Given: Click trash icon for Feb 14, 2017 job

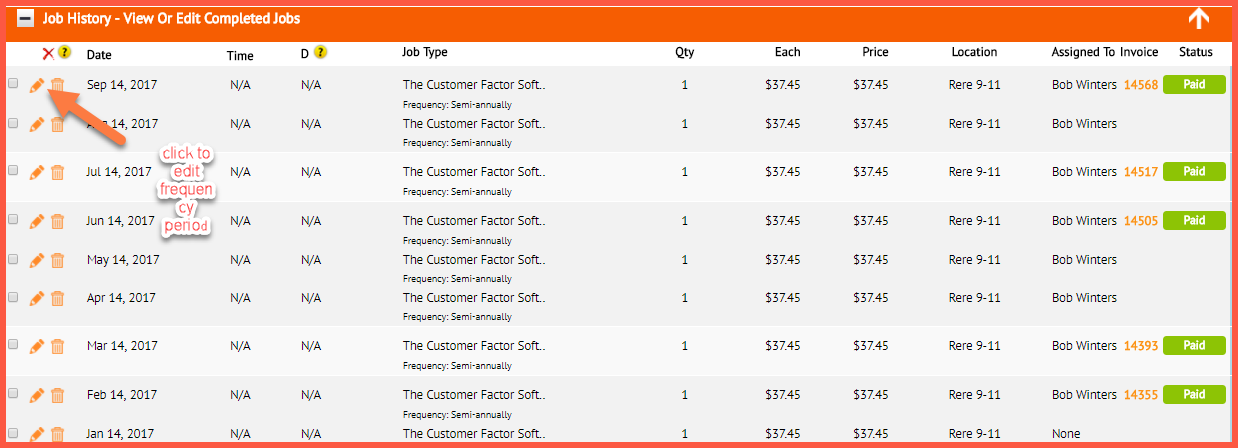Looking at the screenshot, I should click(58, 396).
